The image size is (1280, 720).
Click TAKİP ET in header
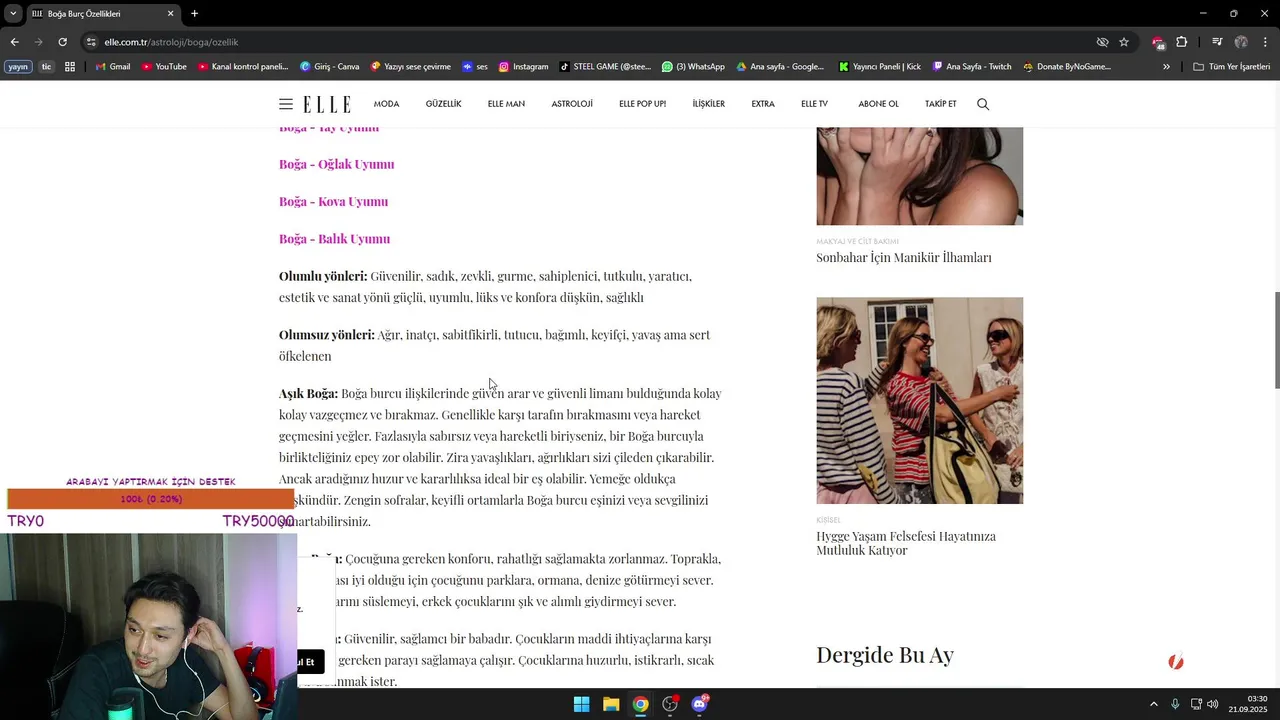[940, 104]
